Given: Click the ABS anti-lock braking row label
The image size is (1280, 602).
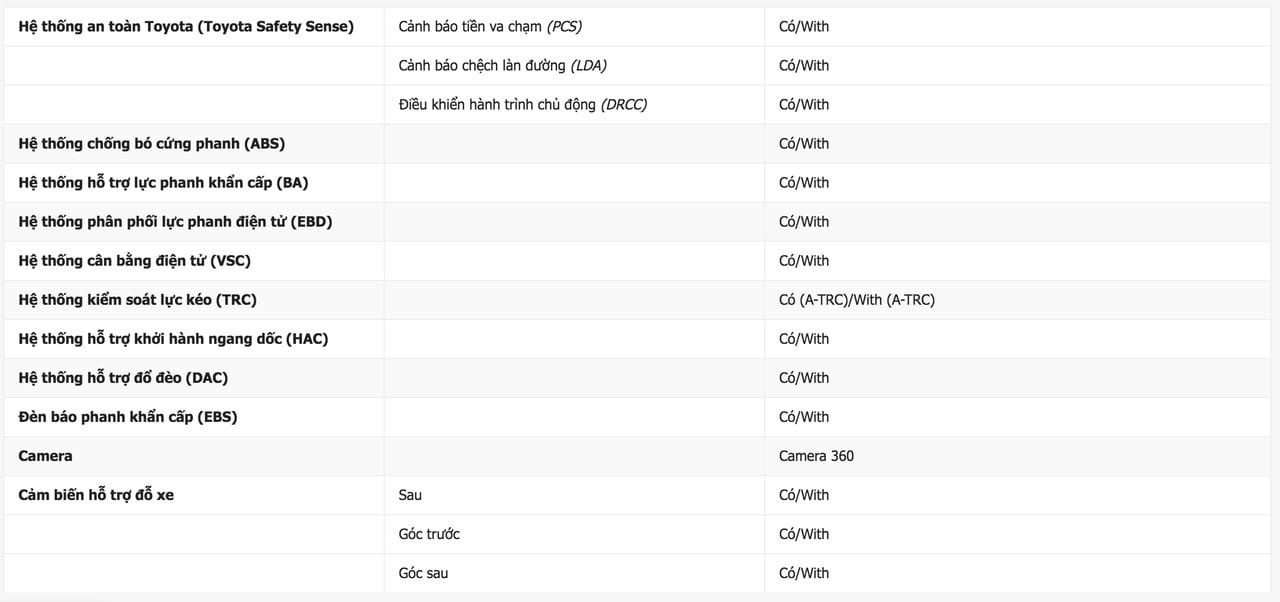Looking at the screenshot, I should (151, 144).
